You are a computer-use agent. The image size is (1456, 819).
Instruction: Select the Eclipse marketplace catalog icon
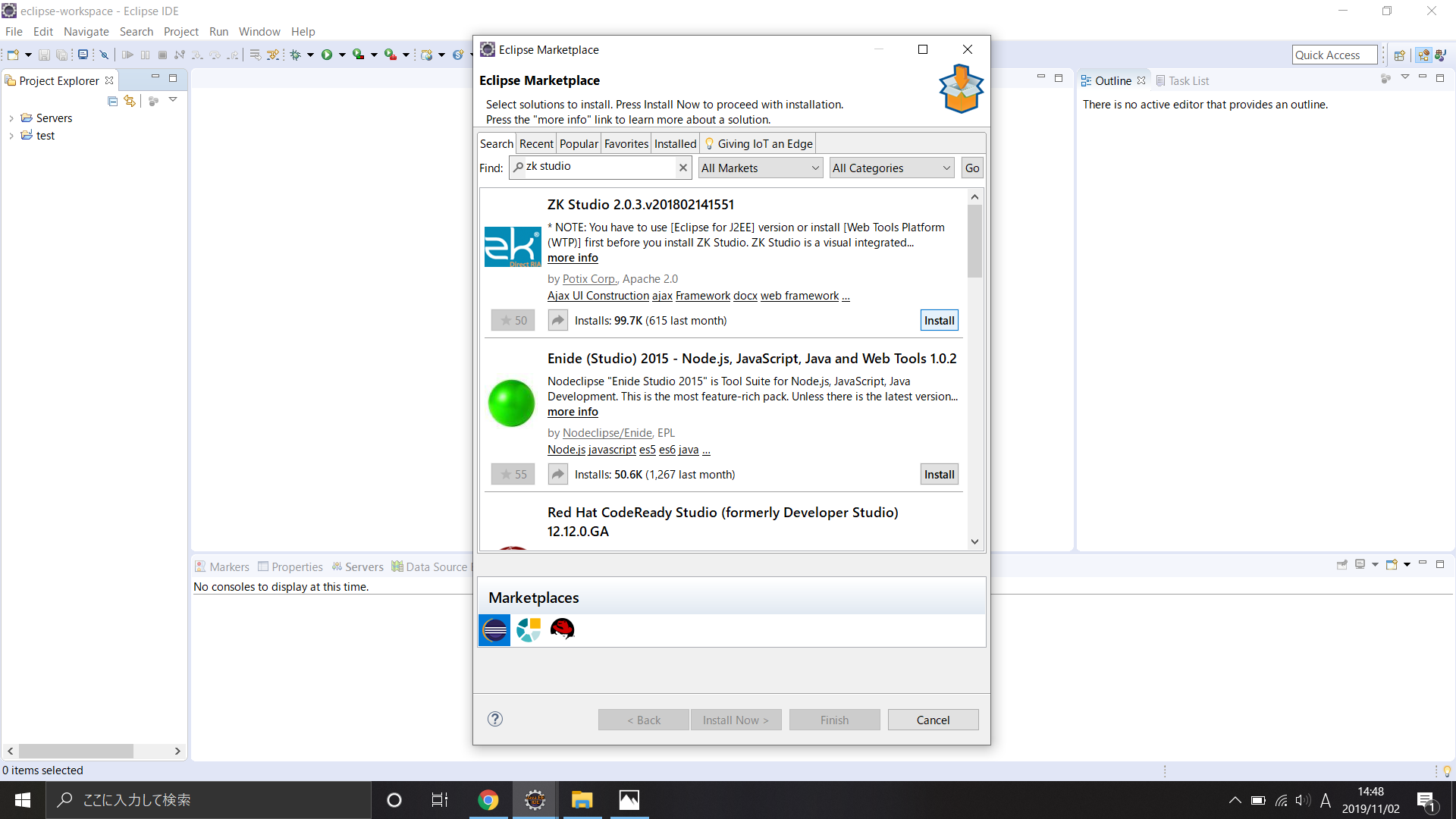coord(494,629)
